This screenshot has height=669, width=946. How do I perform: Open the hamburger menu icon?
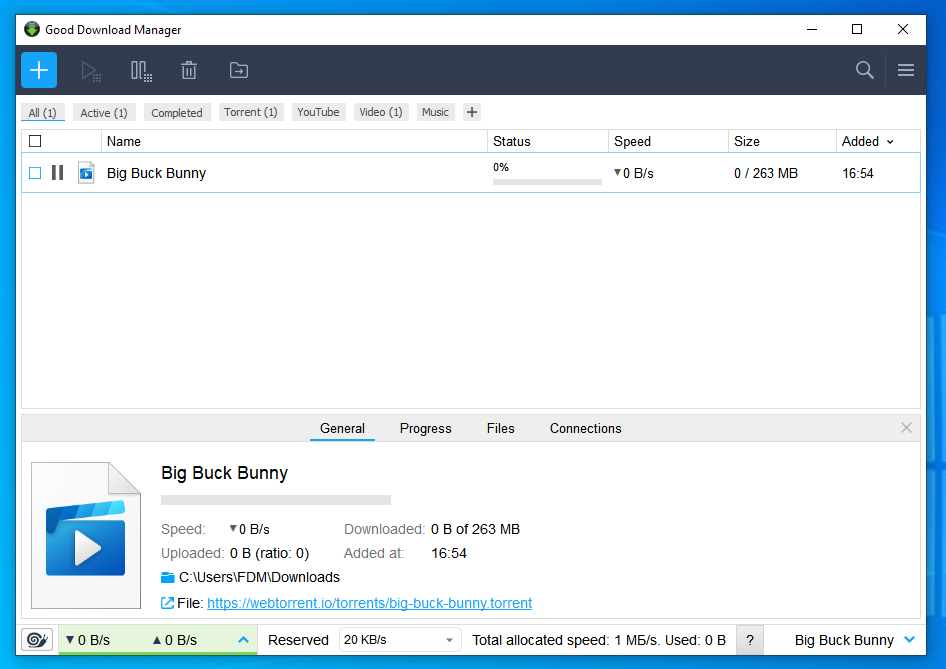tap(905, 70)
